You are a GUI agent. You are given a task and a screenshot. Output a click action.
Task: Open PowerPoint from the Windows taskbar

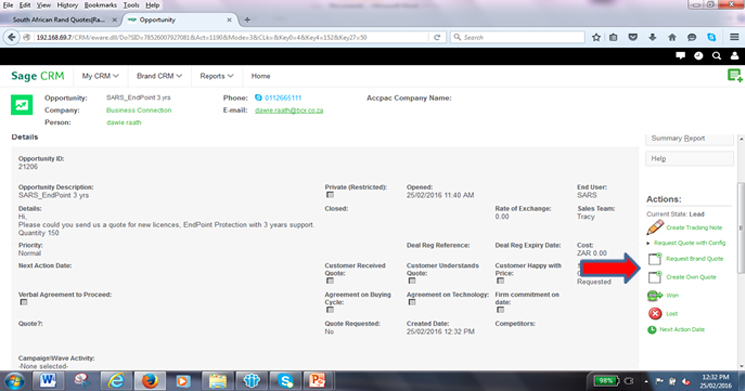click(317, 381)
